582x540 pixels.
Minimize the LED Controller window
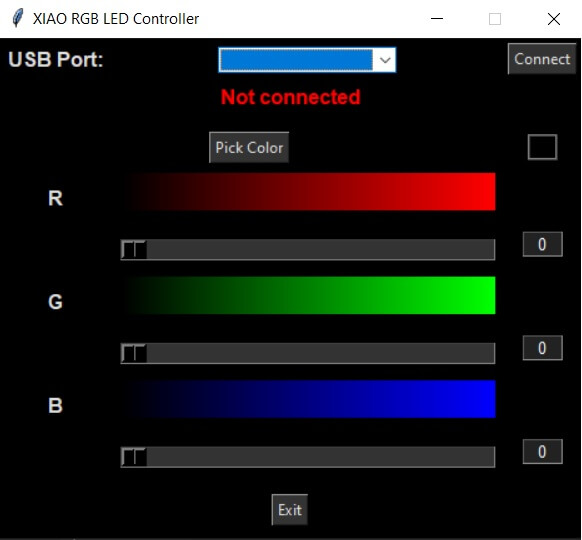click(437, 19)
